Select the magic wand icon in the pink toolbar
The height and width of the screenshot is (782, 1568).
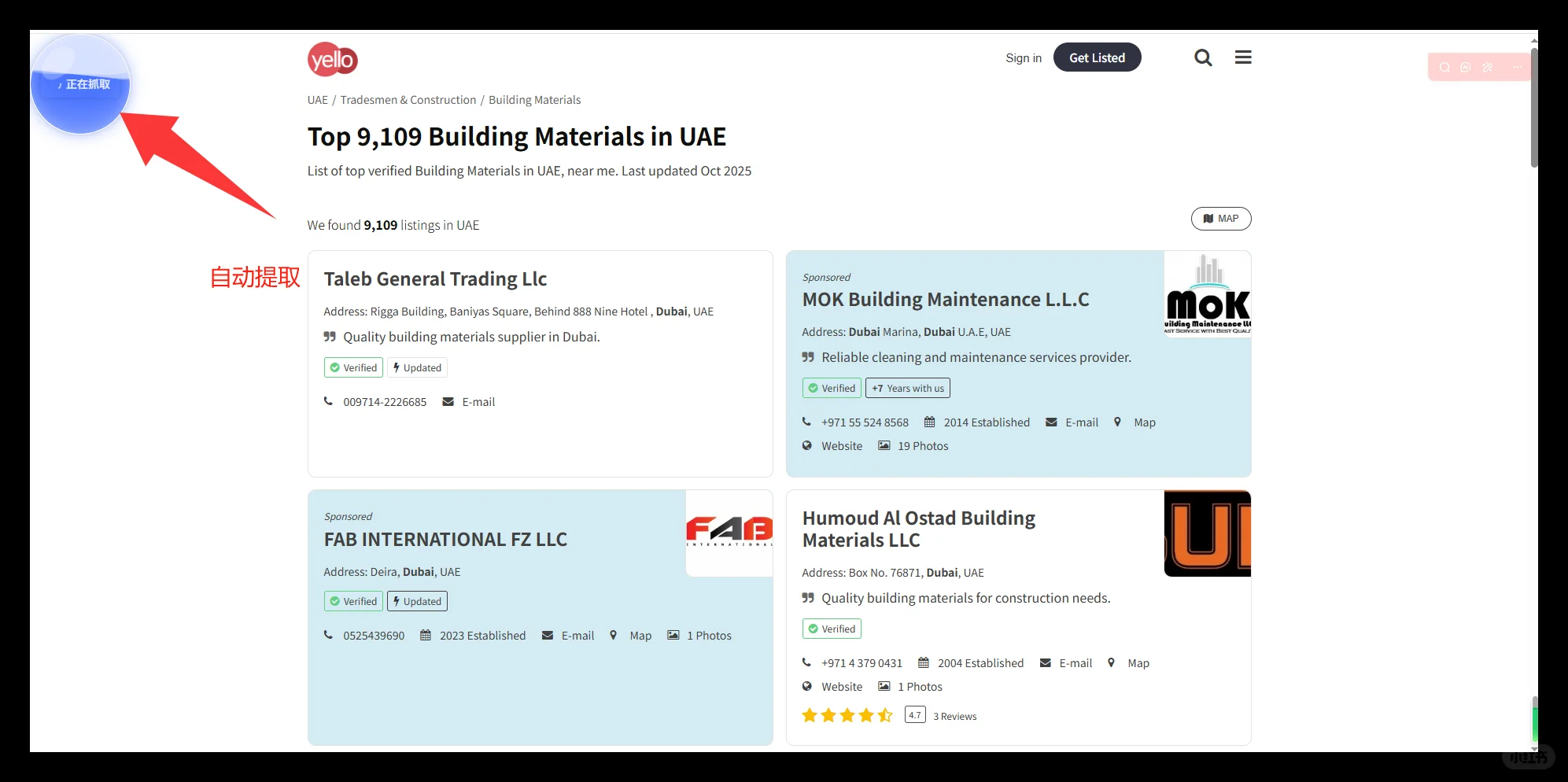[x=1487, y=68]
